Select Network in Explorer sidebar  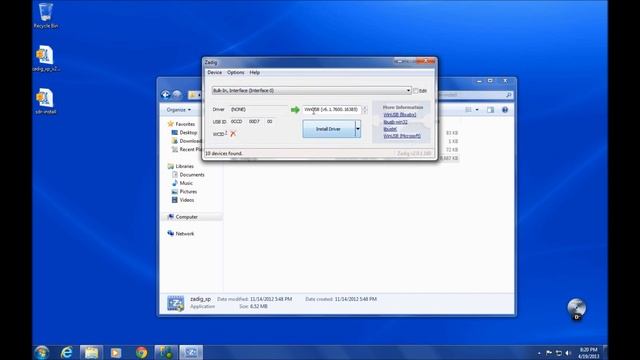point(181,233)
